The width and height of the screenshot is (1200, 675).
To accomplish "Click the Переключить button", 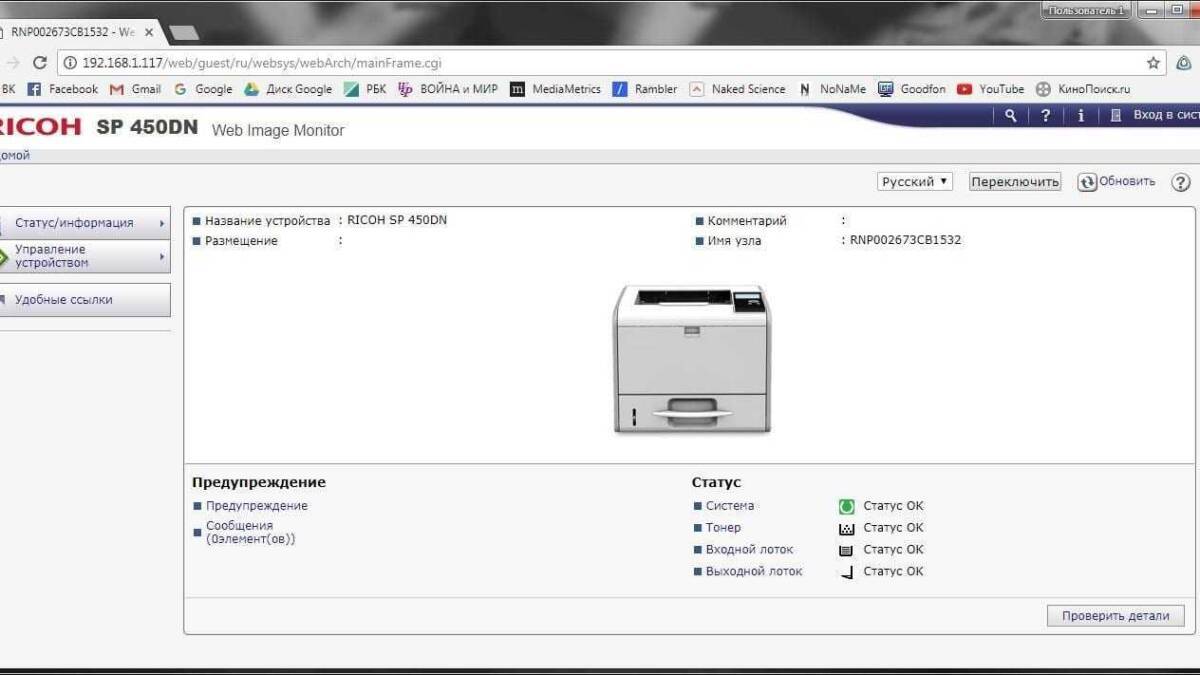I will (1015, 182).
